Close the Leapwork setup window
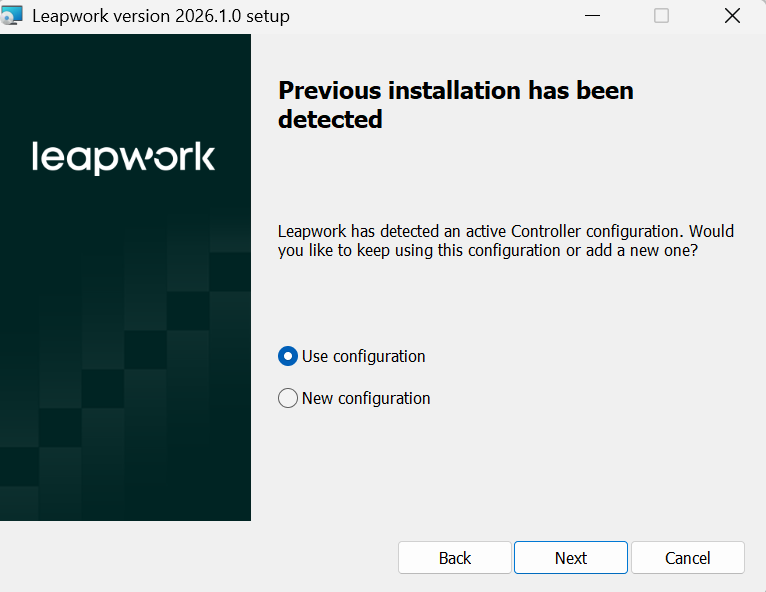Screen dimensions: 766x592 point(732,16)
